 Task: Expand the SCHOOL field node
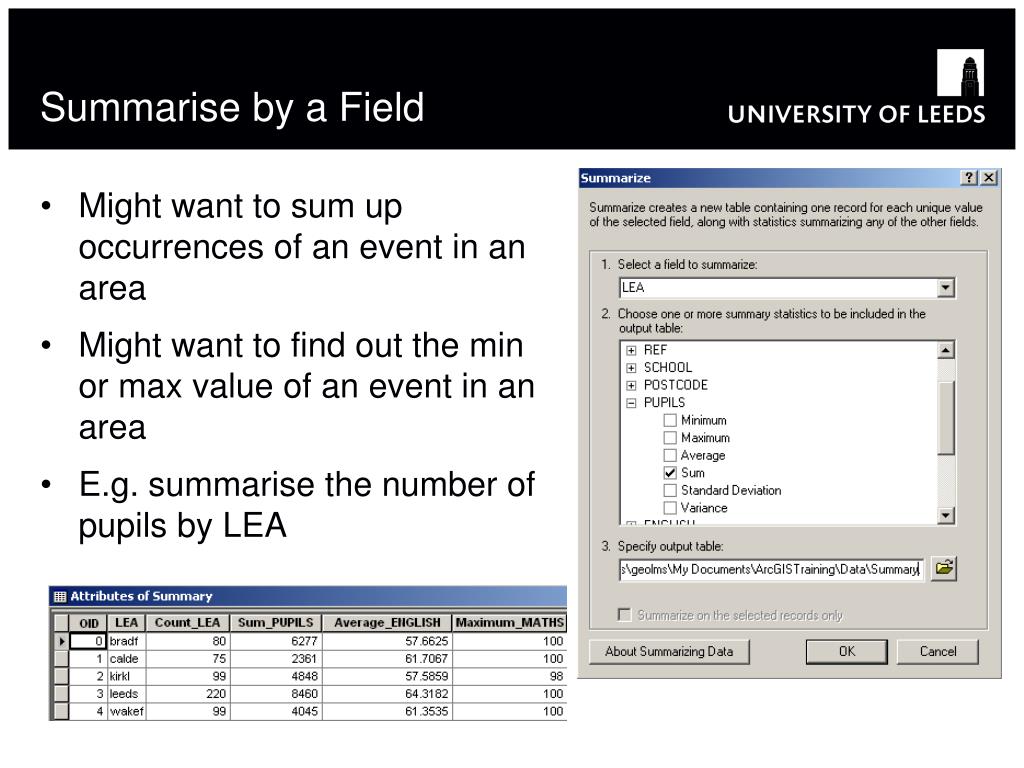pyautogui.click(x=631, y=368)
